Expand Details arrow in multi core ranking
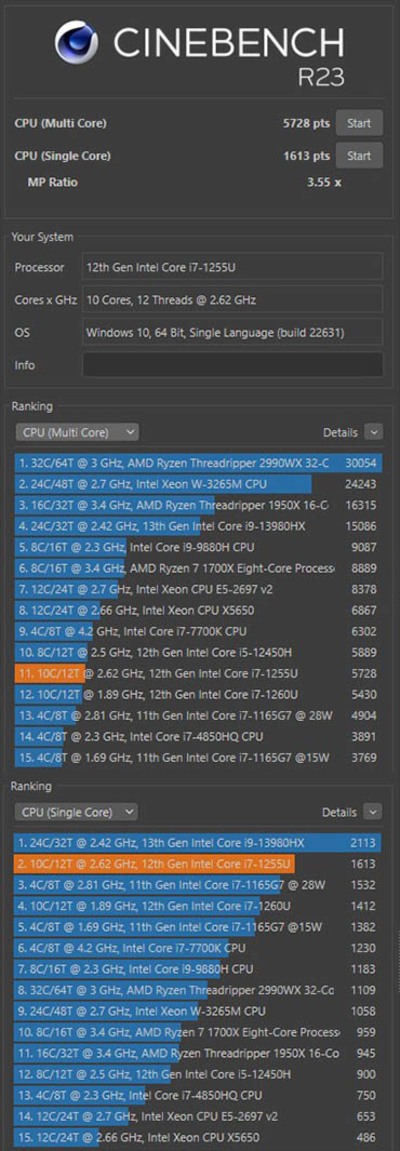Image resolution: width=400 pixels, height=1151 pixels. 374,432
